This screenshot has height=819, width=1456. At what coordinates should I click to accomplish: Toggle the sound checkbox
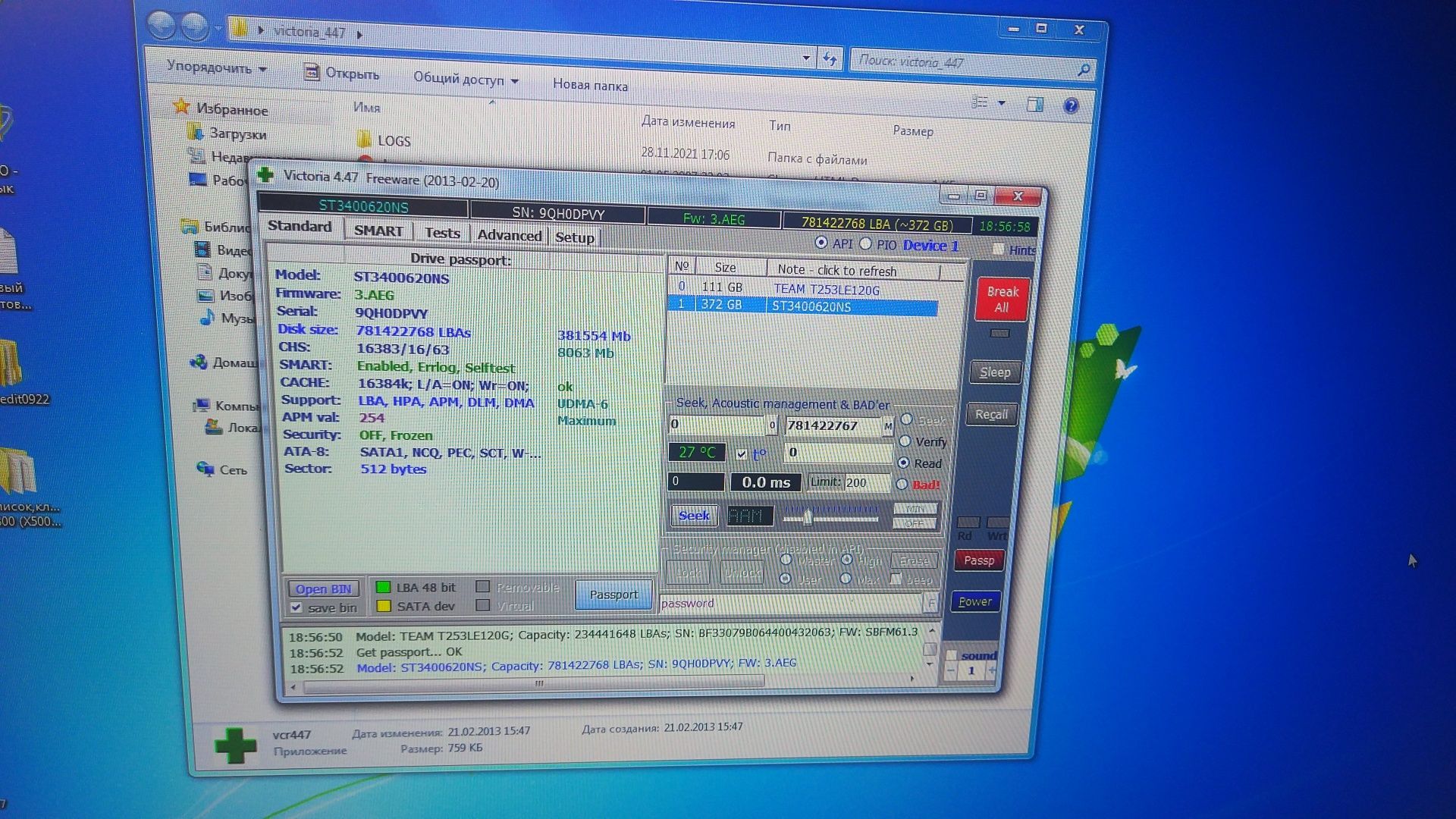[952, 654]
